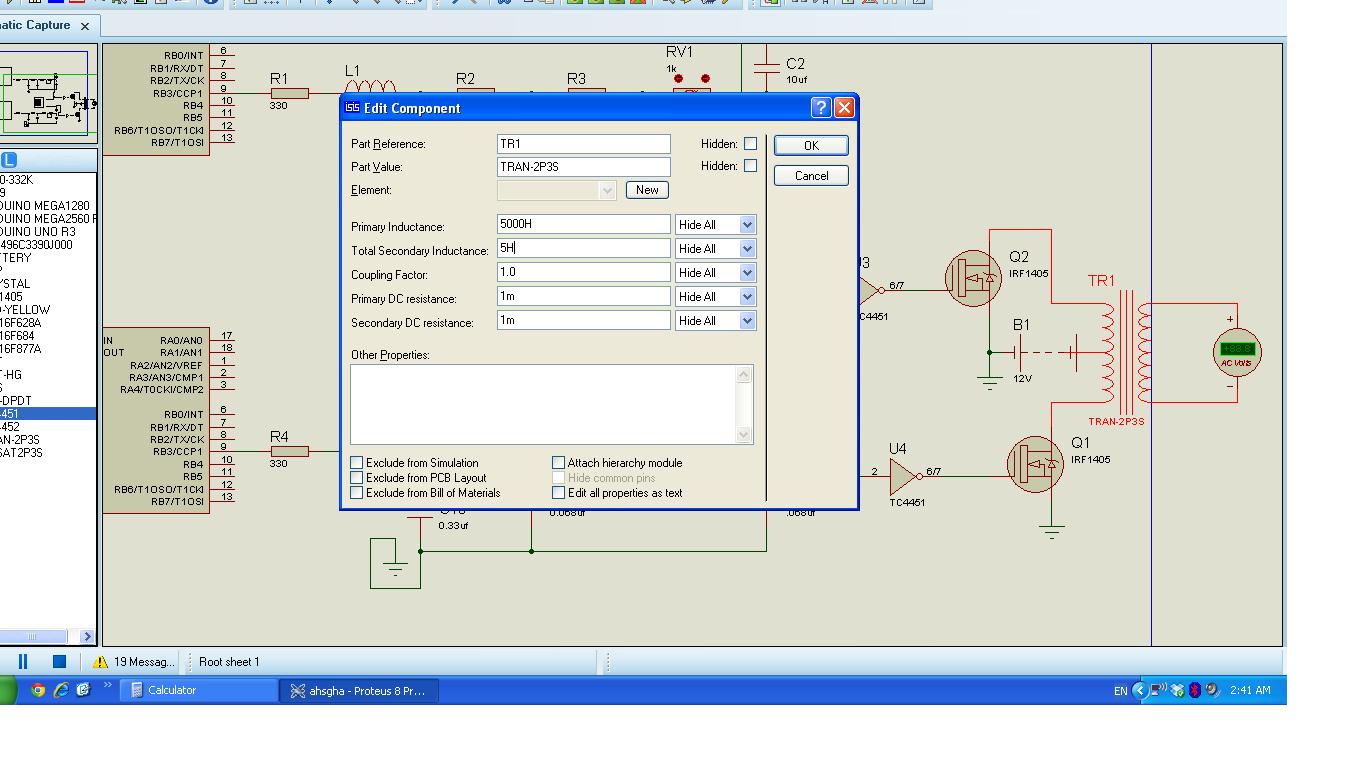Click the L library button in device panel
This screenshot has height=768, width=1366.
coord(9,160)
